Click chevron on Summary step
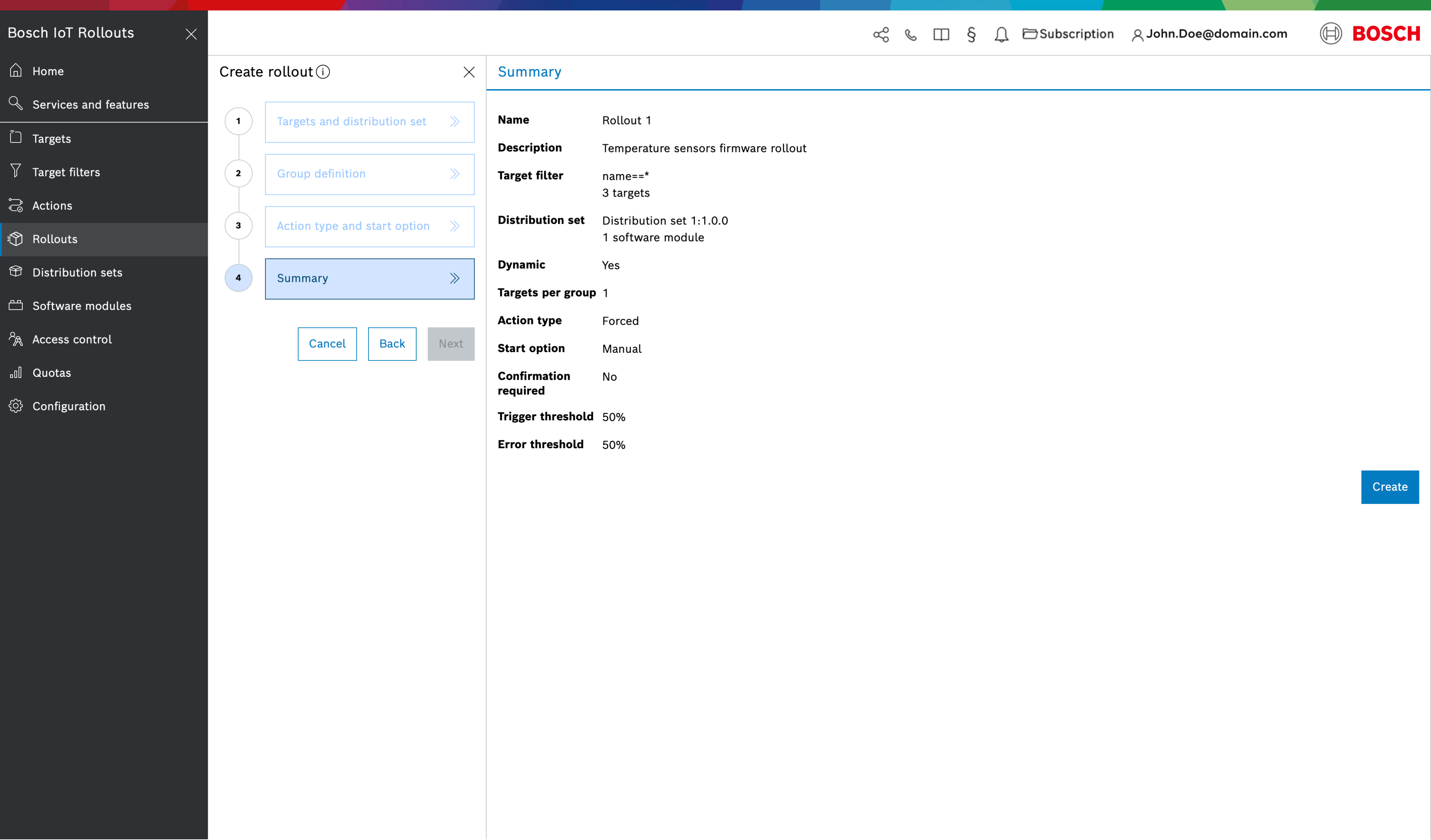The height and width of the screenshot is (840, 1431). [x=455, y=278]
